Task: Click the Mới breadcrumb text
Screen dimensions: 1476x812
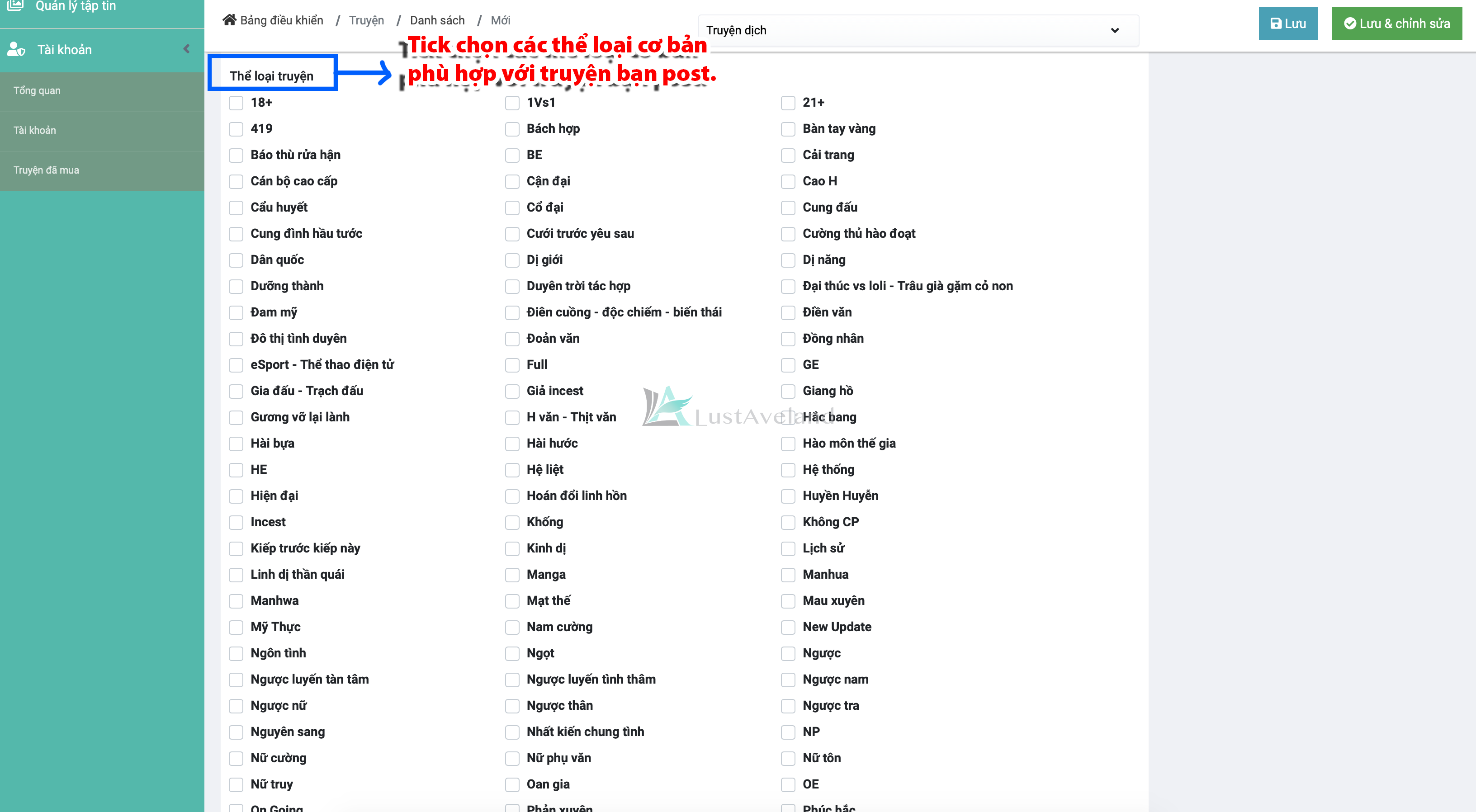Action: [x=500, y=21]
